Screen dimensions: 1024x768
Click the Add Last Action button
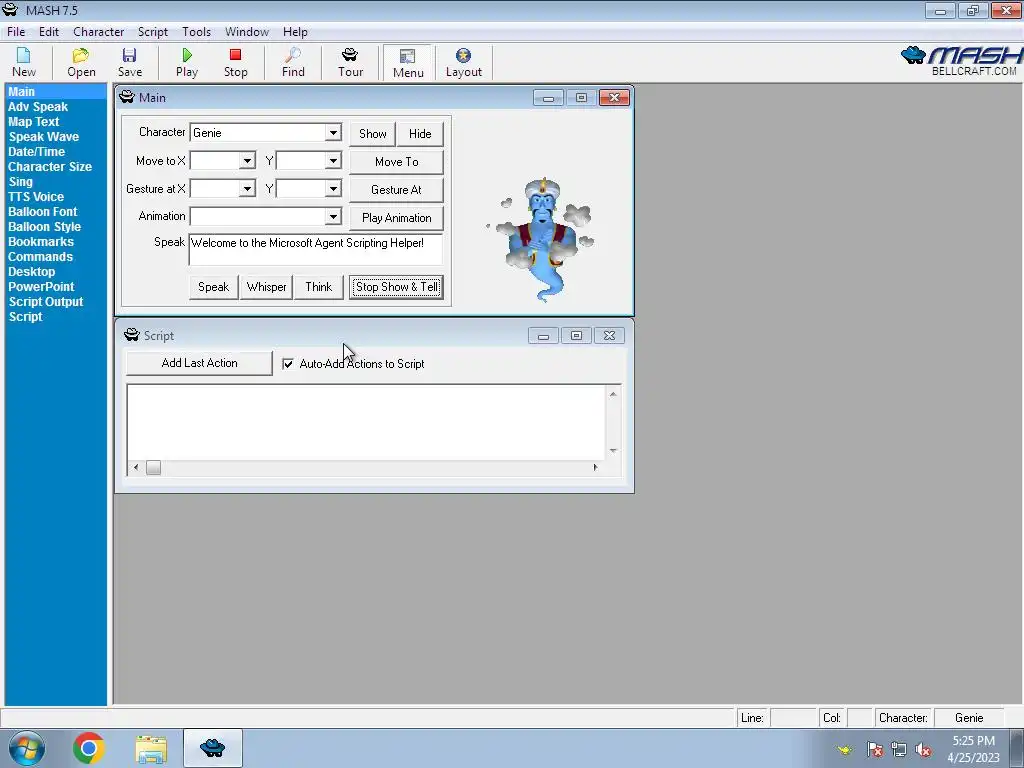199,363
